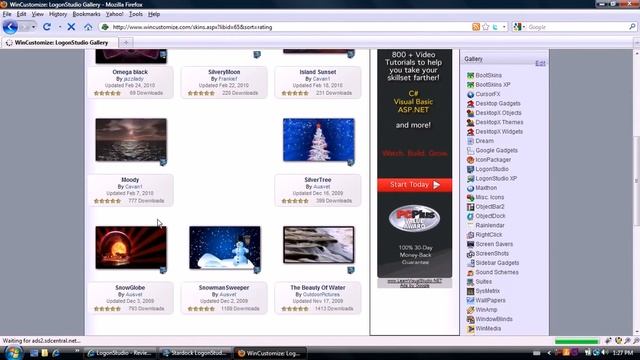Click the download badge on SnowGlobe thumbnail
The width and height of the screenshot is (640, 360).
click(163, 270)
